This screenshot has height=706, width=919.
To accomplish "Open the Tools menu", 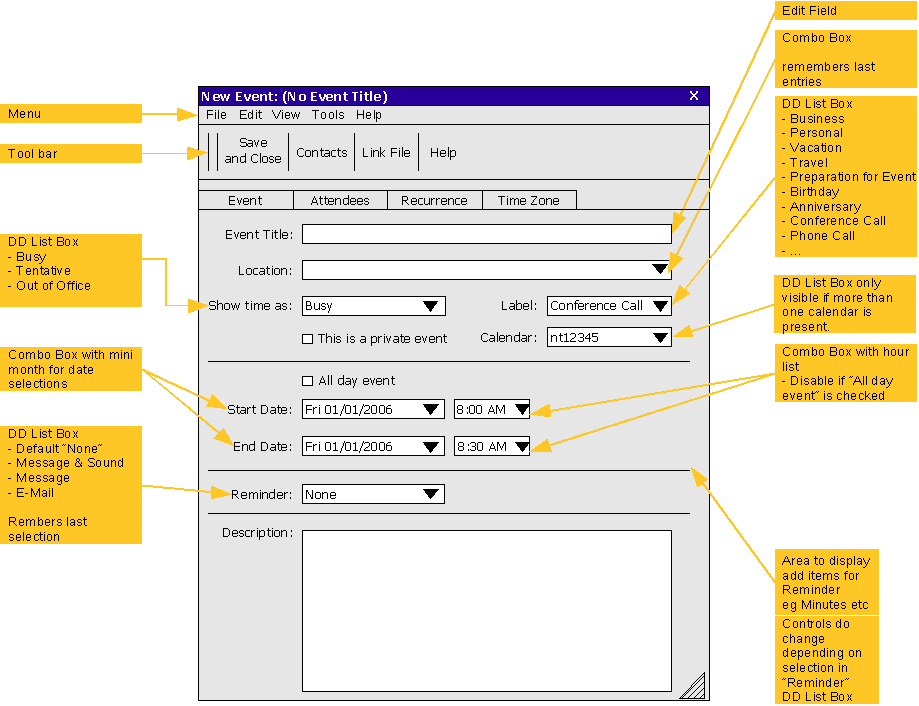I will pos(328,115).
